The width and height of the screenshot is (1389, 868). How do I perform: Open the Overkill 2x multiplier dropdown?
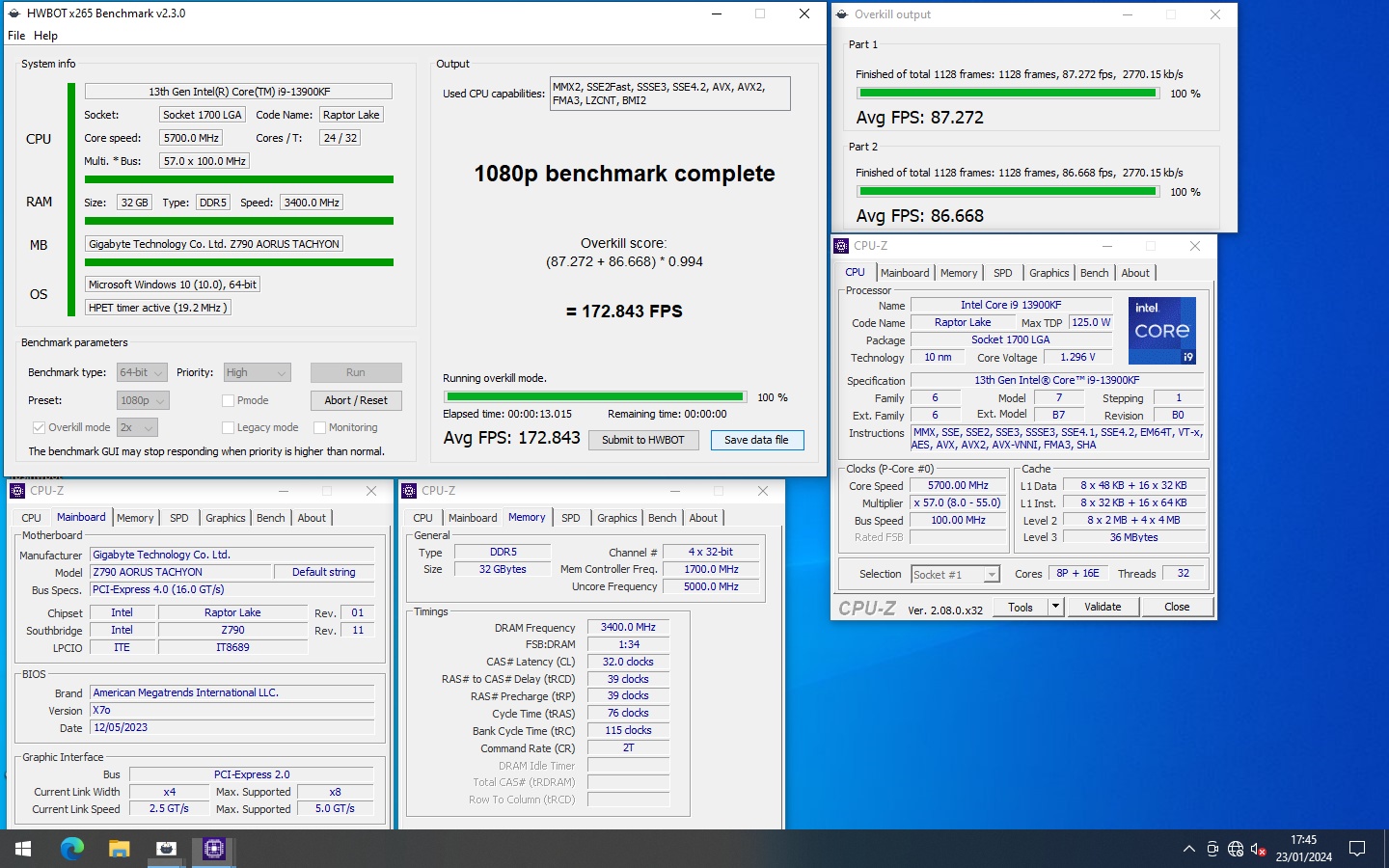click(x=137, y=427)
